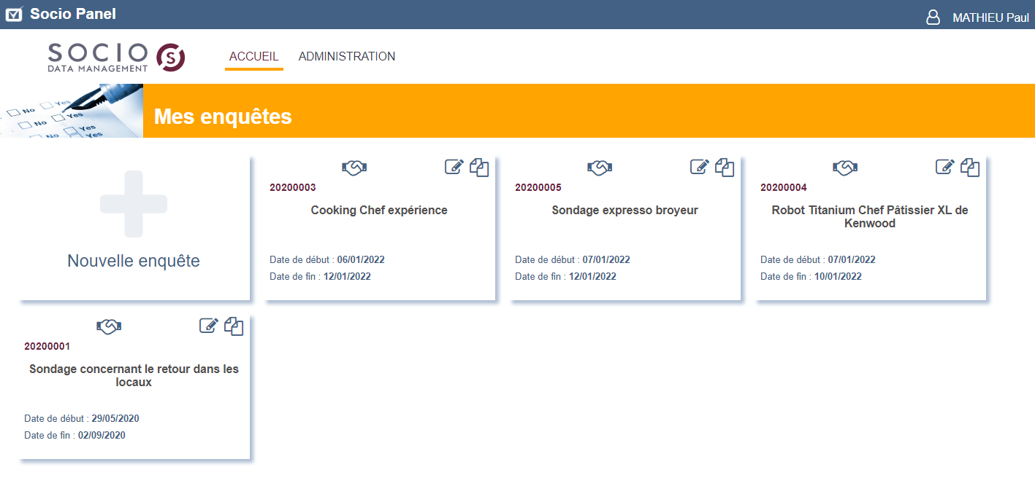Edit the Cooking Chef expérience survey

454,167
